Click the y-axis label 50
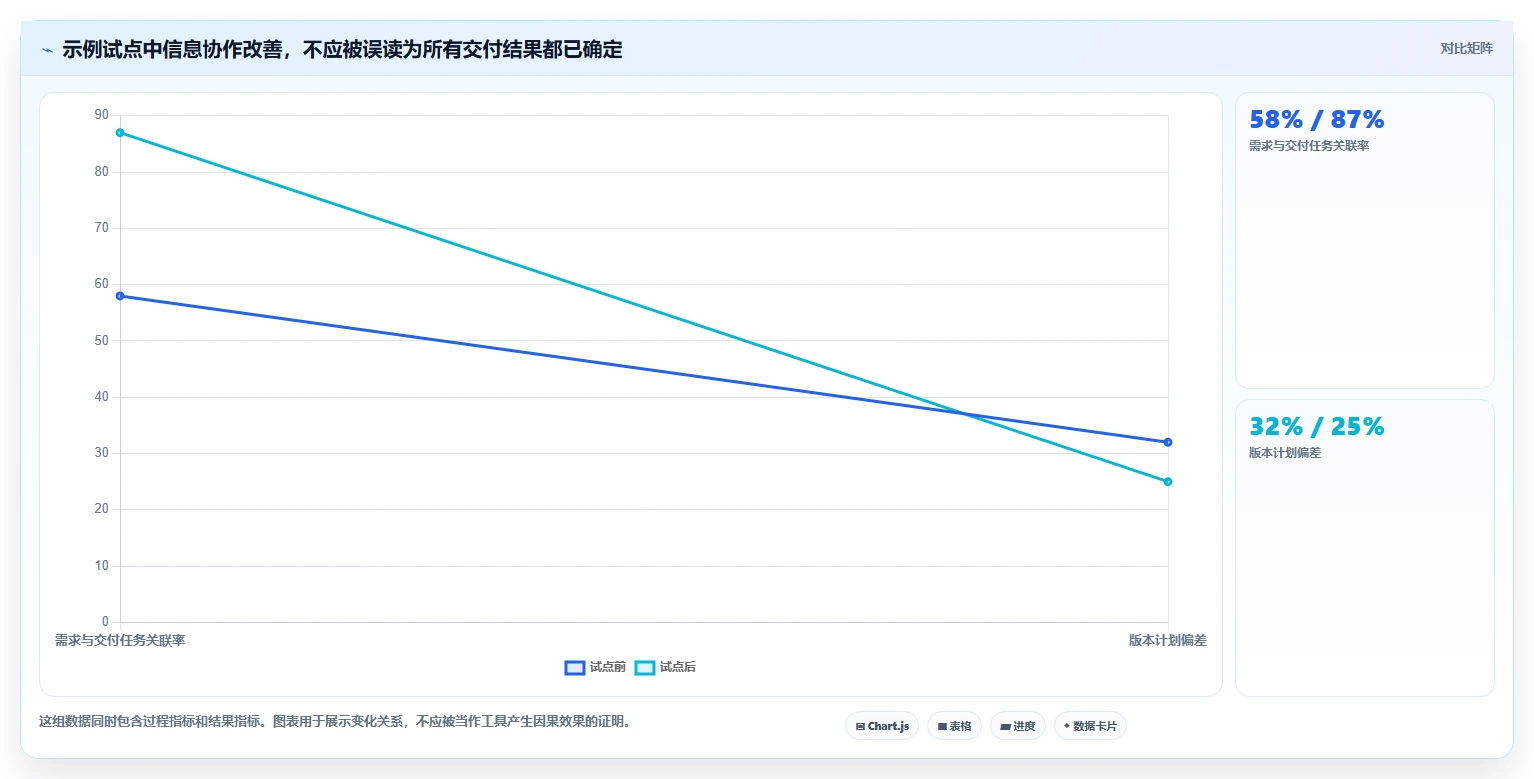This screenshot has height=779, width=1534. point(101,340)
